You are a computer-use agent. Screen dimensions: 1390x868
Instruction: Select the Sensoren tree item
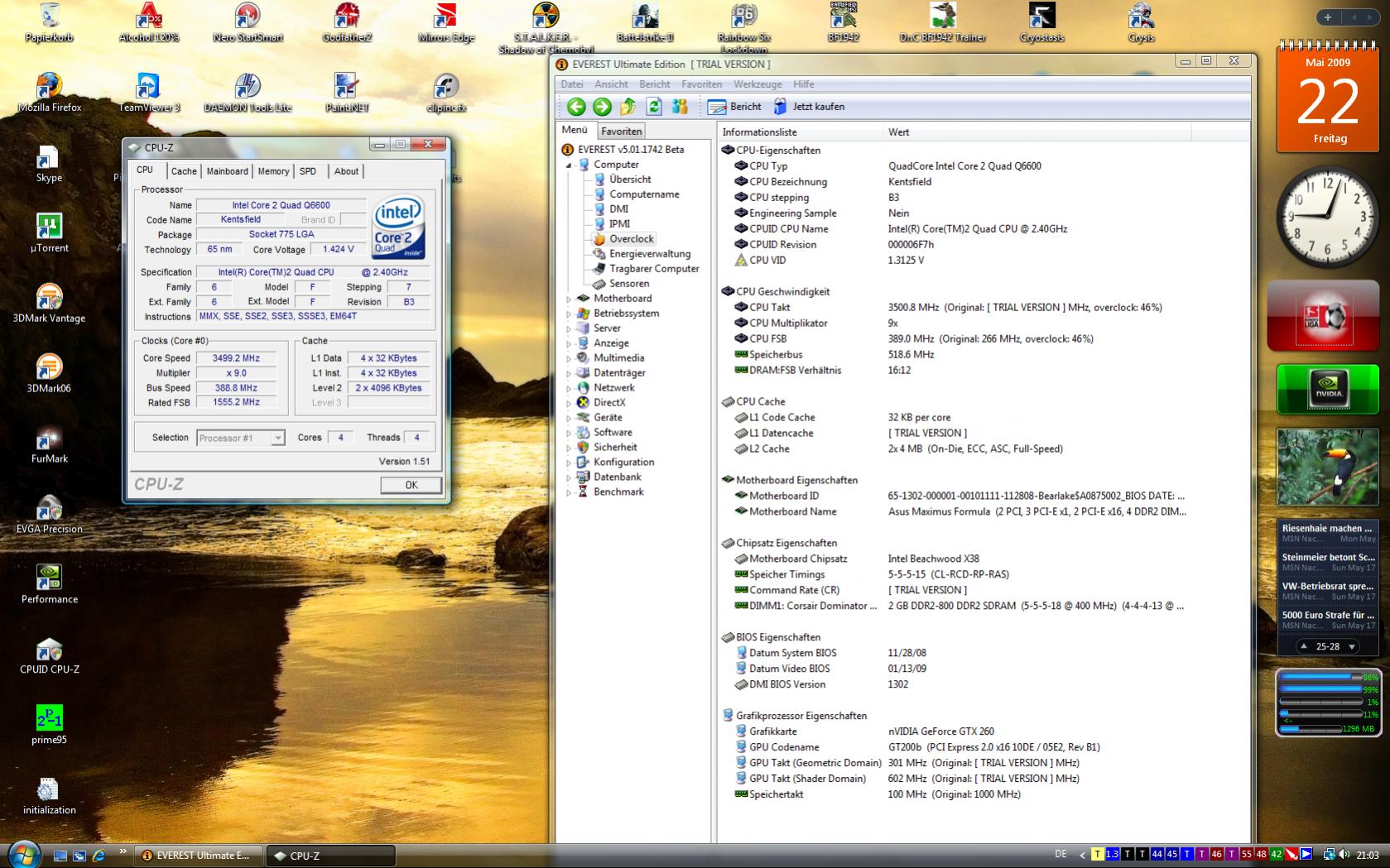[x=628, y=284]
